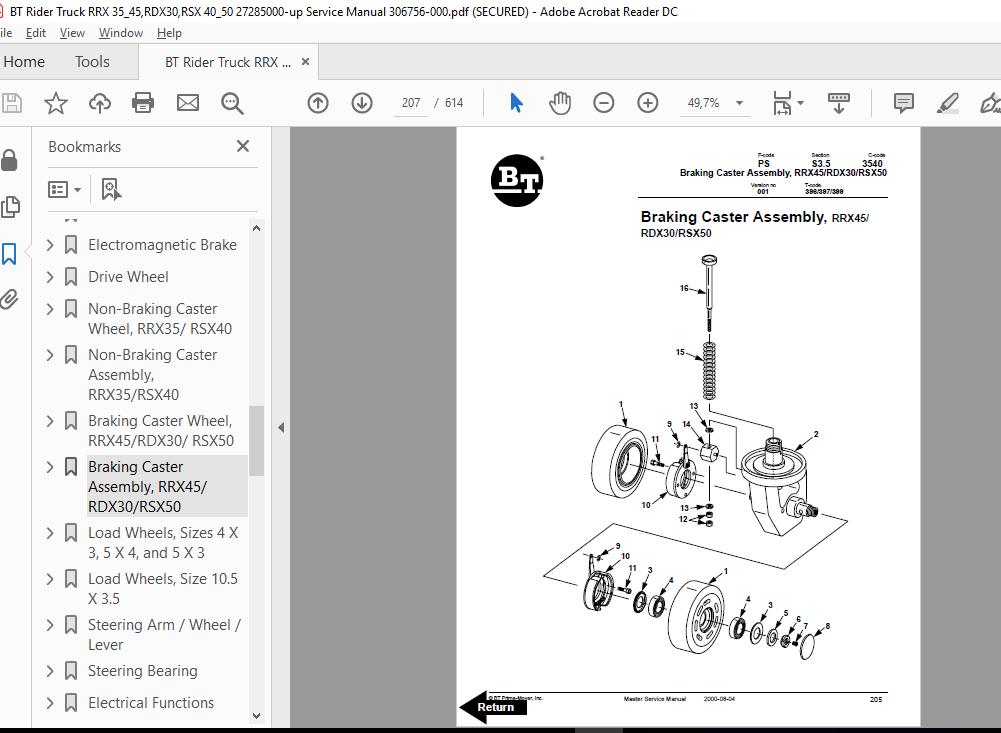
Task: Open Braking Caster Wheel, RRX45/RDX30/ RSX50 bookmark
Action: pos(161,431)
